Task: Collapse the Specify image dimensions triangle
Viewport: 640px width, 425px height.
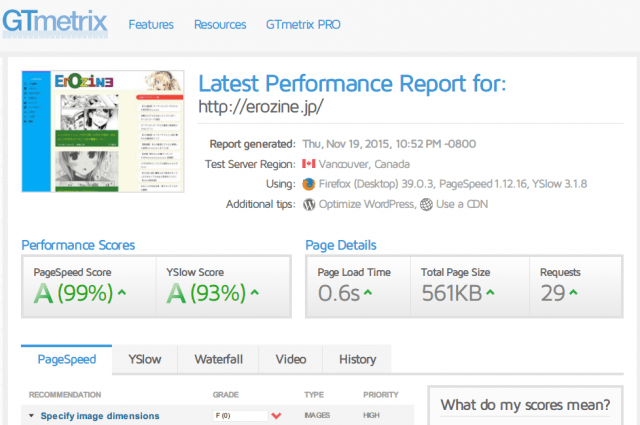Action: [x=31, y=416]
